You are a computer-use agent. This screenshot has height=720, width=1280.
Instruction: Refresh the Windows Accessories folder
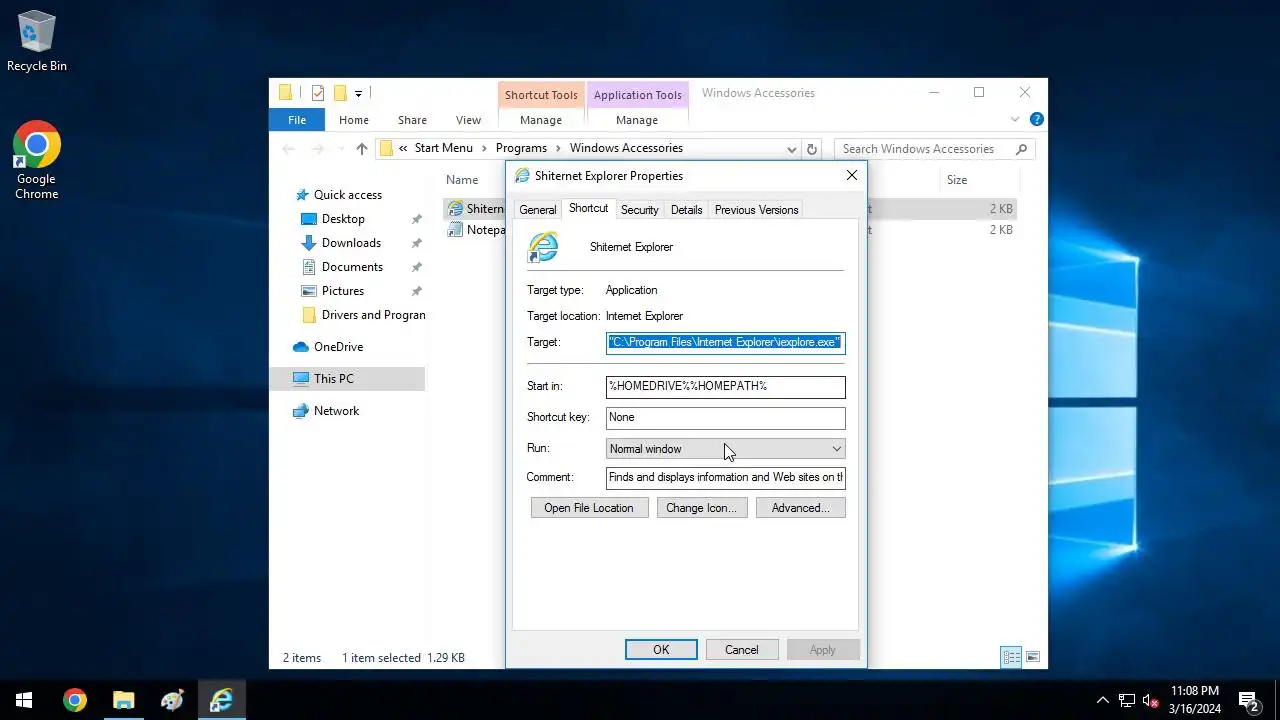pos(812,149)
